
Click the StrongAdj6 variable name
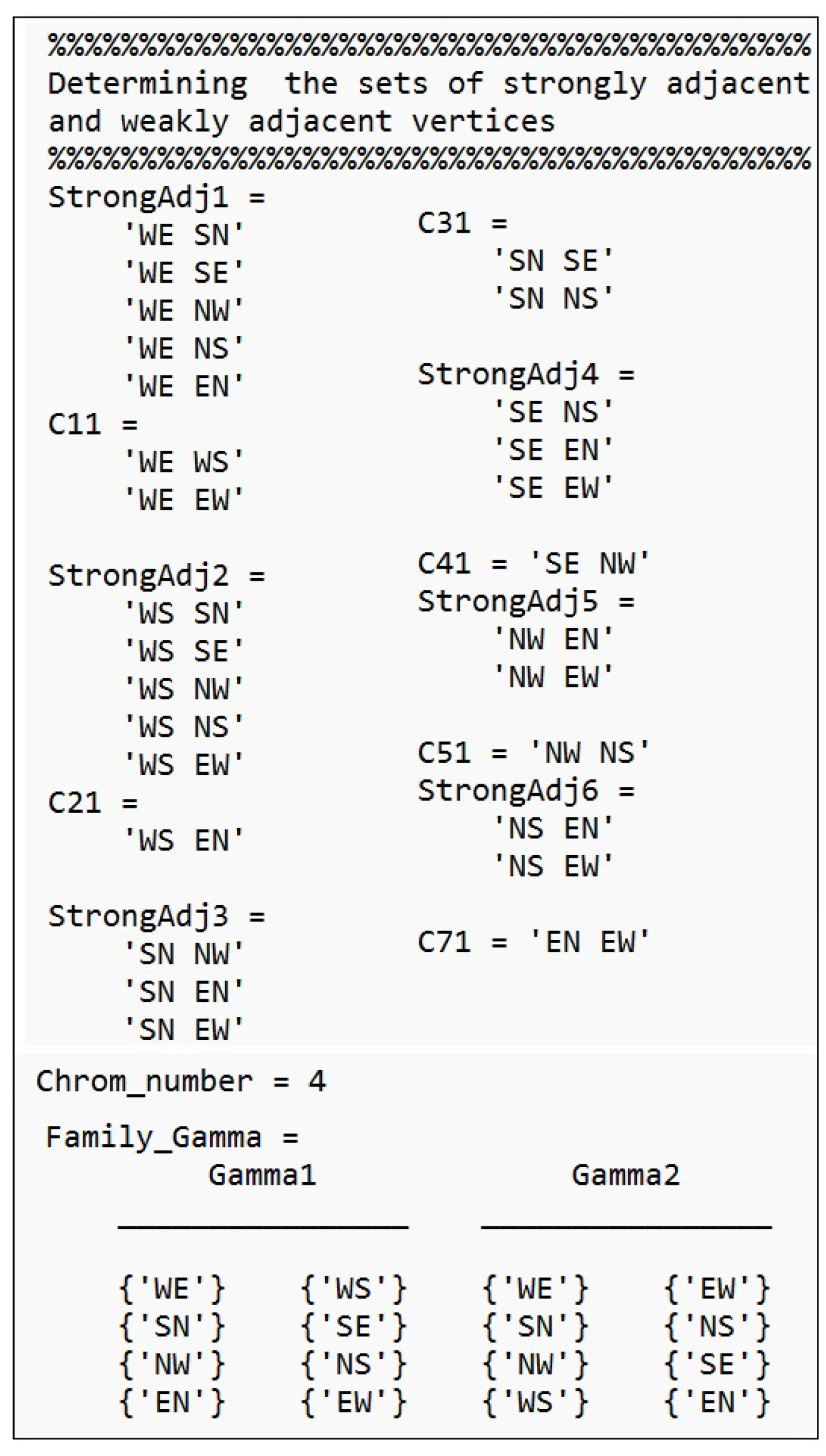(507, 791)
